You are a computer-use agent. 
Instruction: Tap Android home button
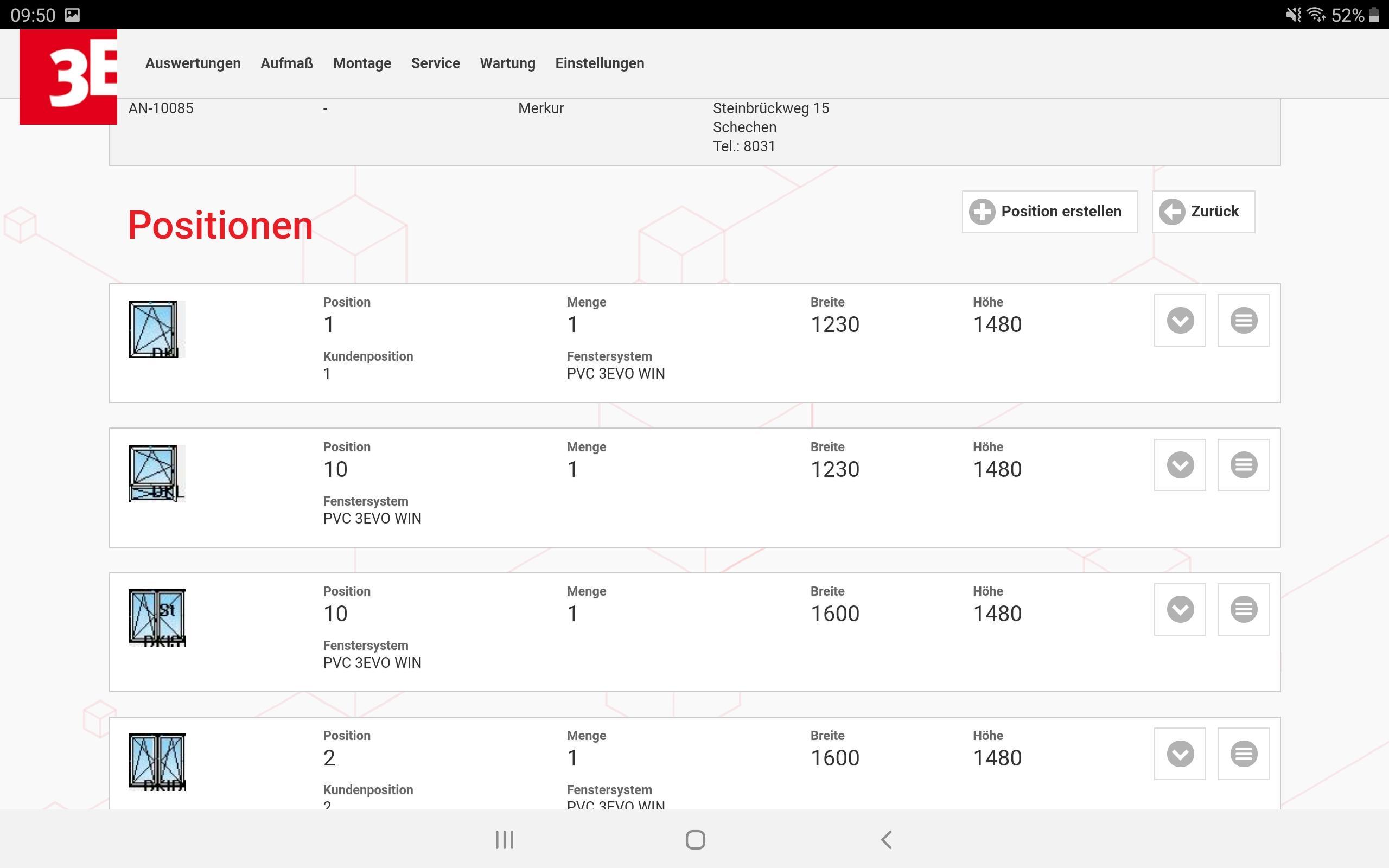695,840
